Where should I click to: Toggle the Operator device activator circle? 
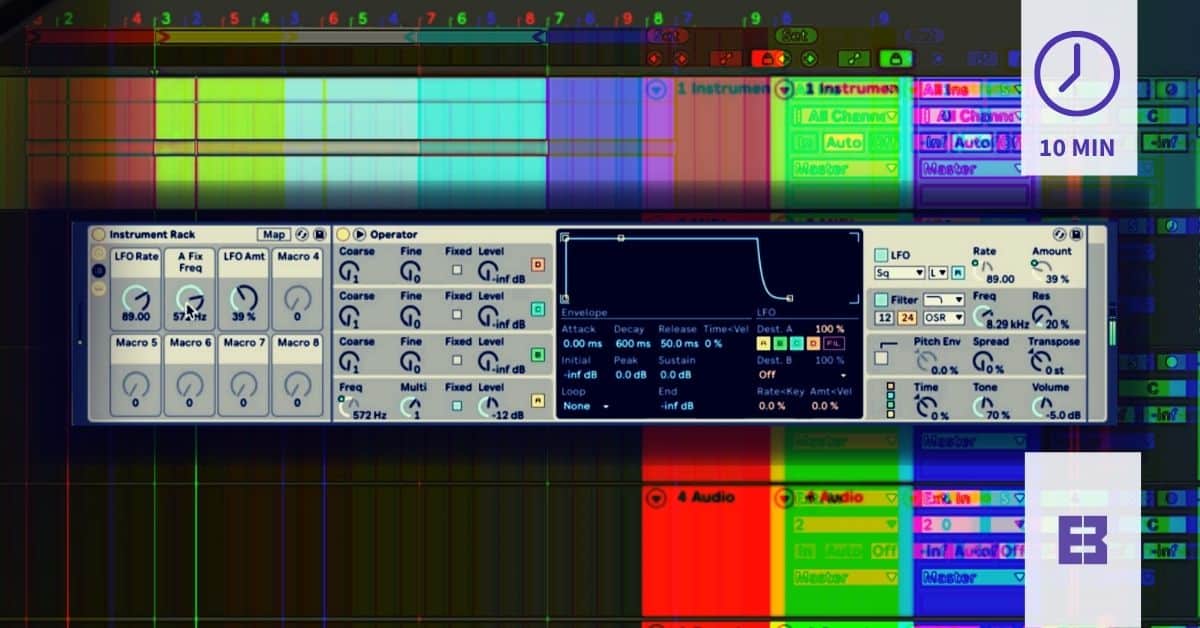coord(343,235)
